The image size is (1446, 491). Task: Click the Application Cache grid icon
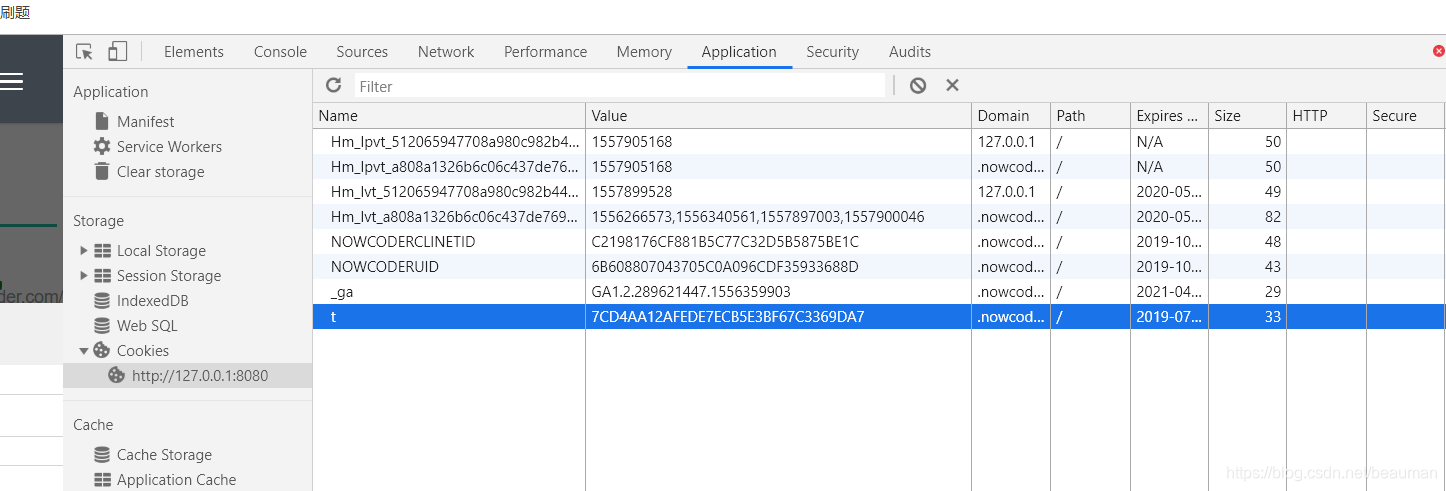click(x=102, y=480)
